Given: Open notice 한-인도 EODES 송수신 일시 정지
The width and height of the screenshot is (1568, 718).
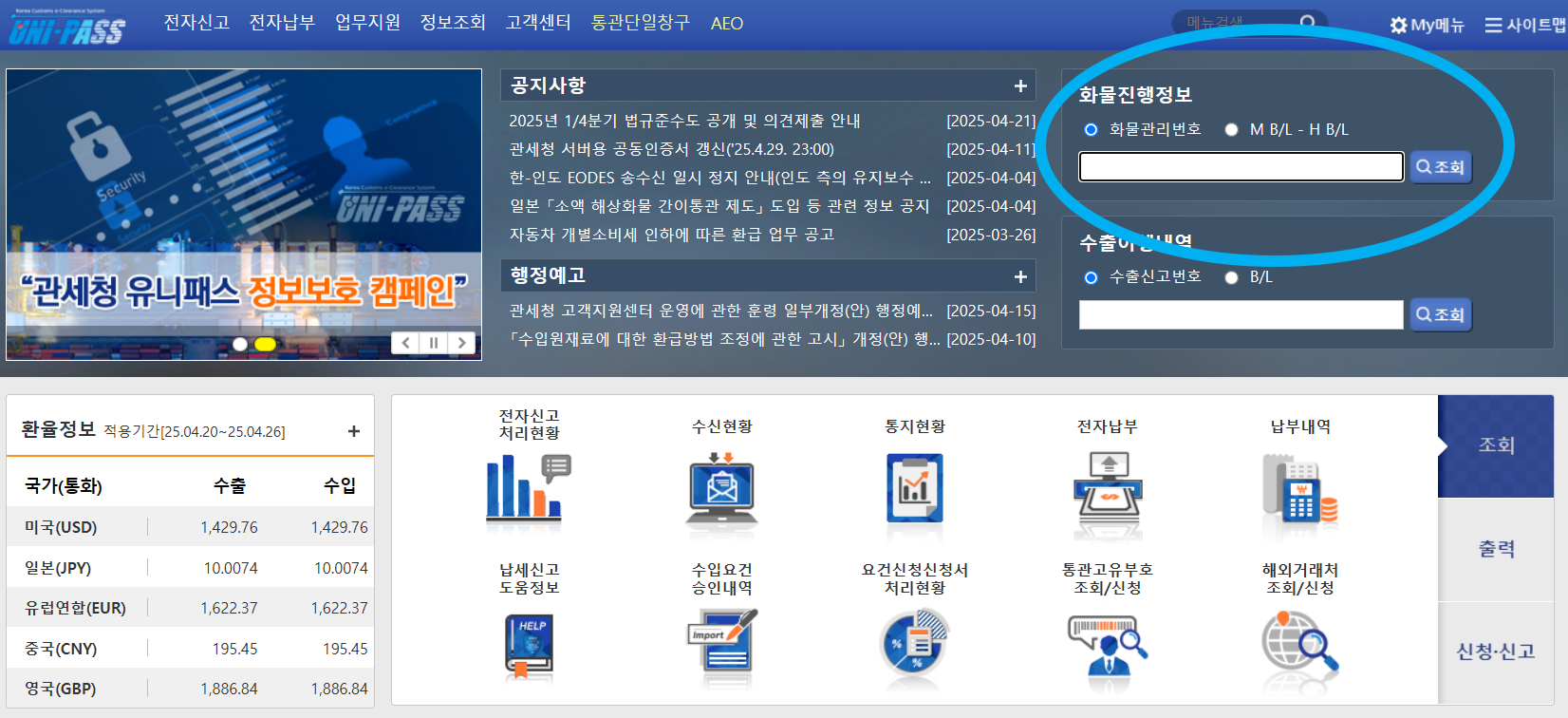Looking at the screenshot, I should [x=719, y=178].
